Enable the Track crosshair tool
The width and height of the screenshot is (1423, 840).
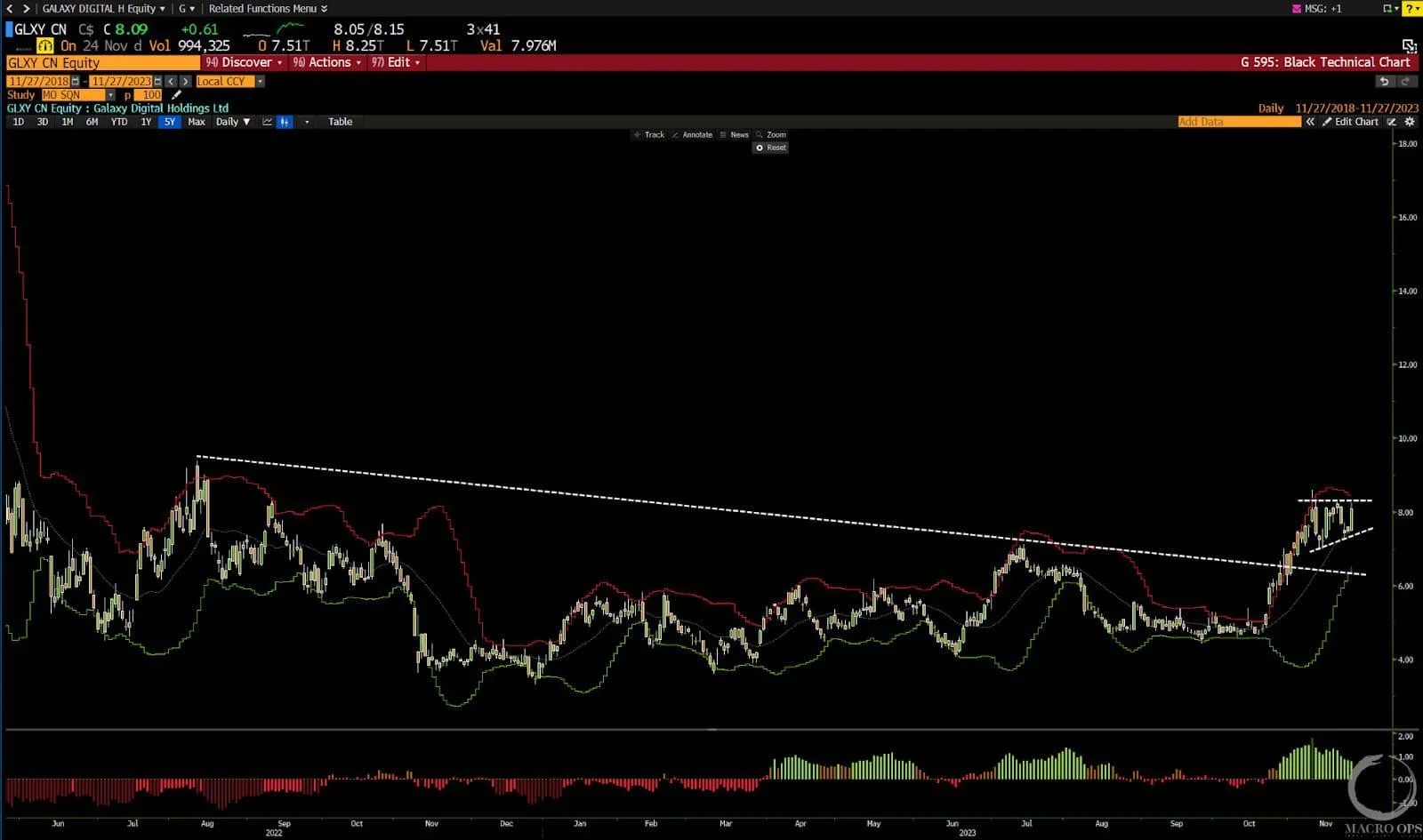click(x=649, y=135)
